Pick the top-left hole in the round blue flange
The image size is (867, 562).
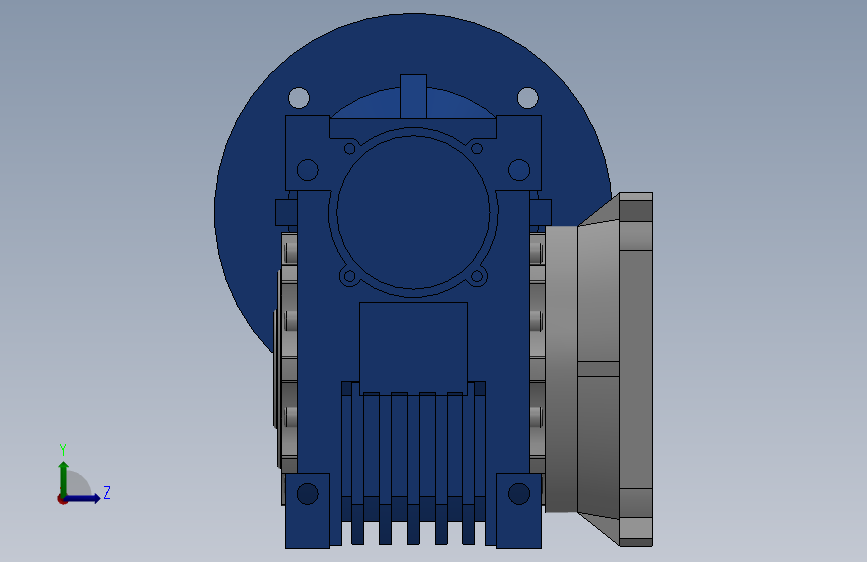coord(299,98)
